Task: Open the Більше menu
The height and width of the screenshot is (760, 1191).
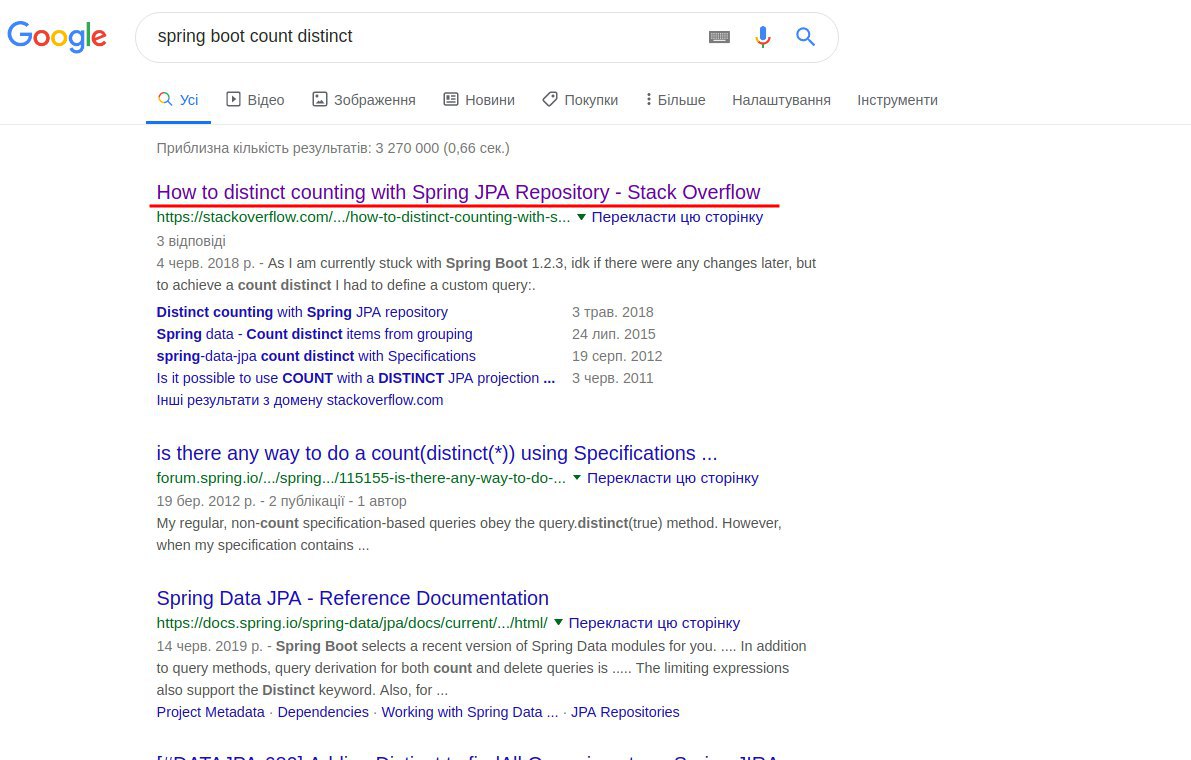Action: (675, 99)
